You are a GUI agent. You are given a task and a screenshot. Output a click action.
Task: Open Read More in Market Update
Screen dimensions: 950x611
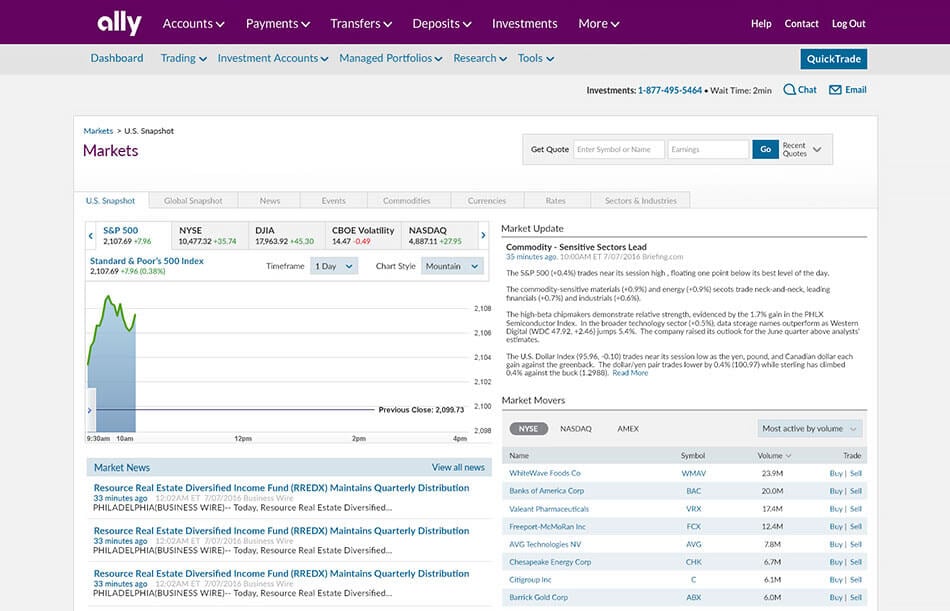(x=630, y=373)
